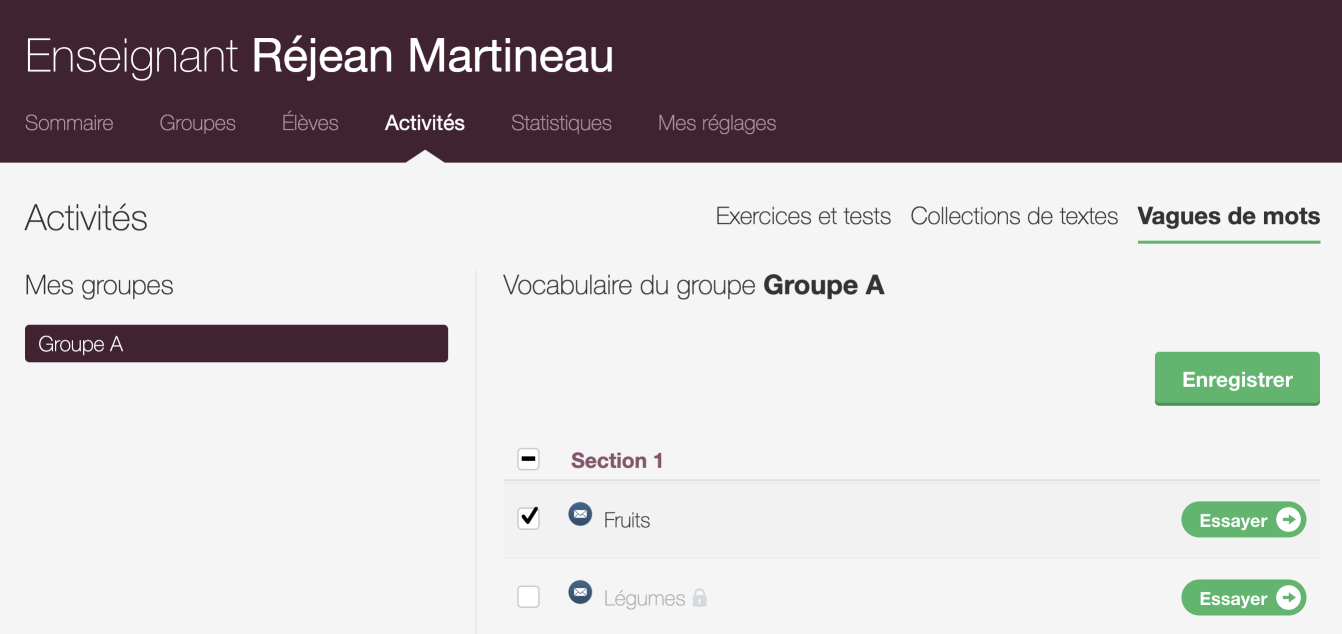Click Essayer for the Fruits row

1243,520
